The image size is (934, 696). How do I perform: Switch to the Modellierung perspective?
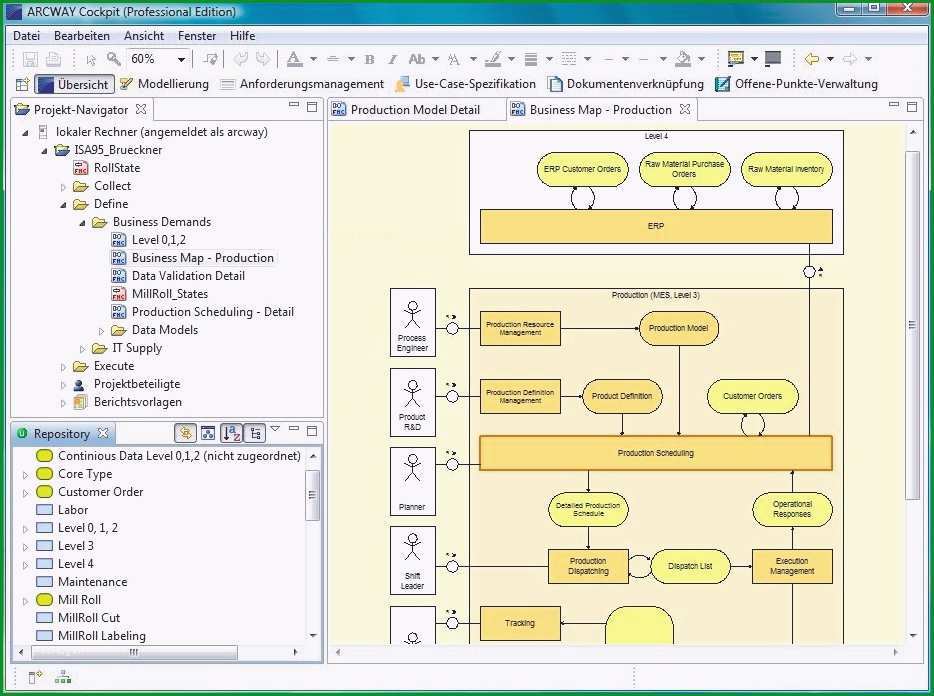click(164, 84)
